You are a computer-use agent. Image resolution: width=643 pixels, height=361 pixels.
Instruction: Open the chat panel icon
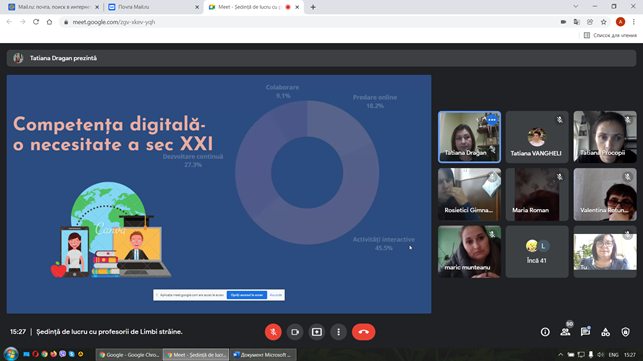(585, 331)
